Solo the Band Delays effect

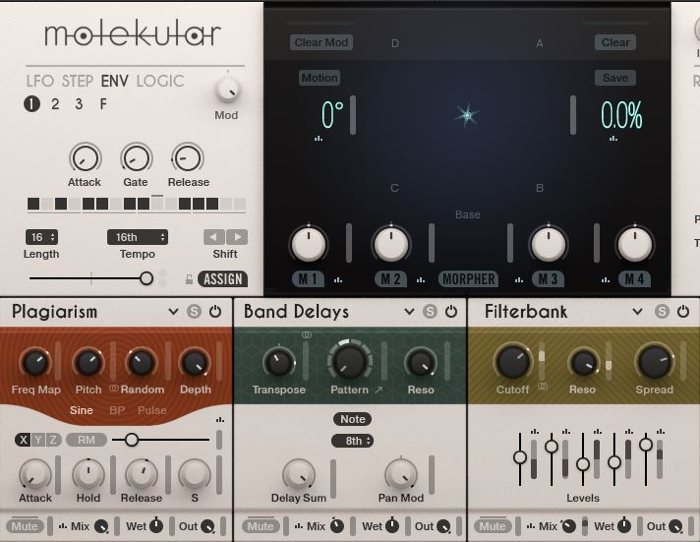coord(429,312)
